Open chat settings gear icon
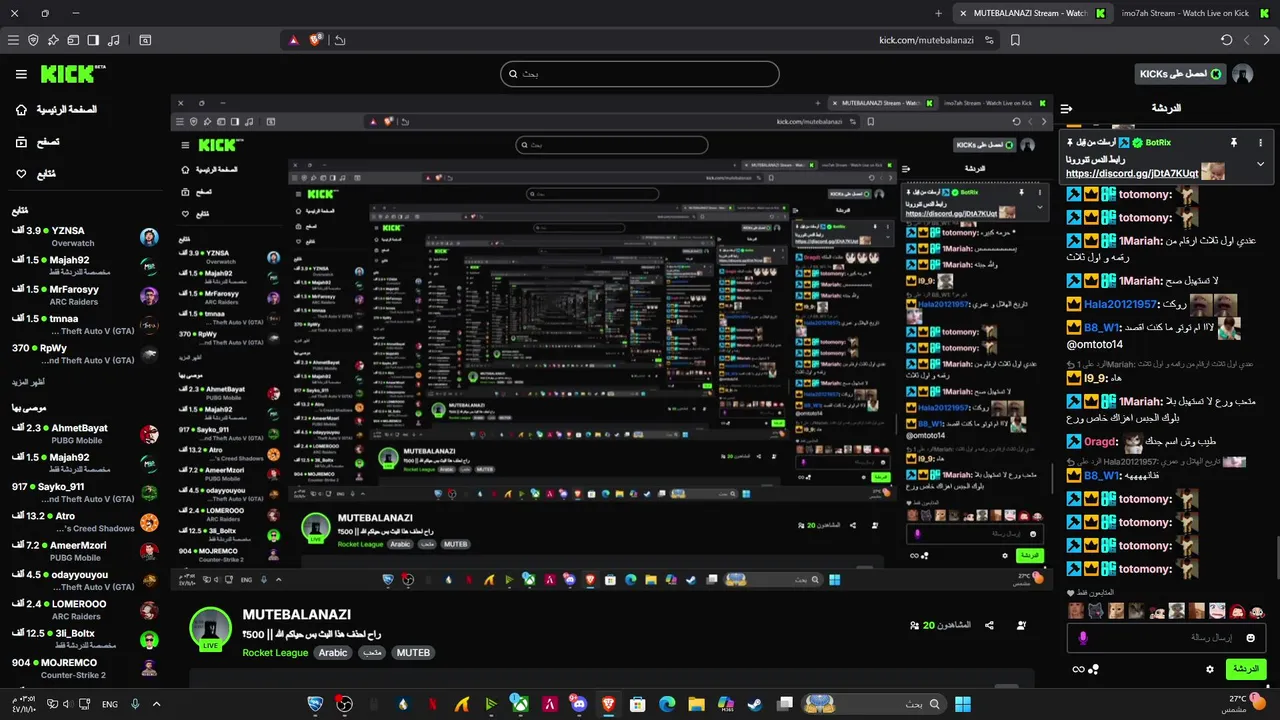1280x720 pixels. tap(1210, 669)
